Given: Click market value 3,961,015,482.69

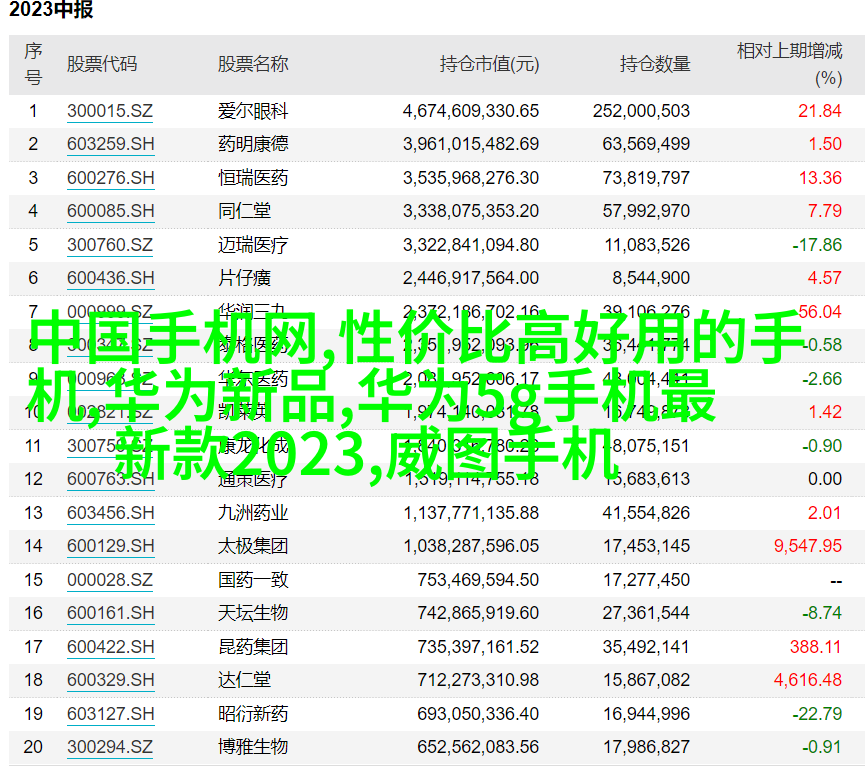Looking at the screenshot, I should coord(471,144).
